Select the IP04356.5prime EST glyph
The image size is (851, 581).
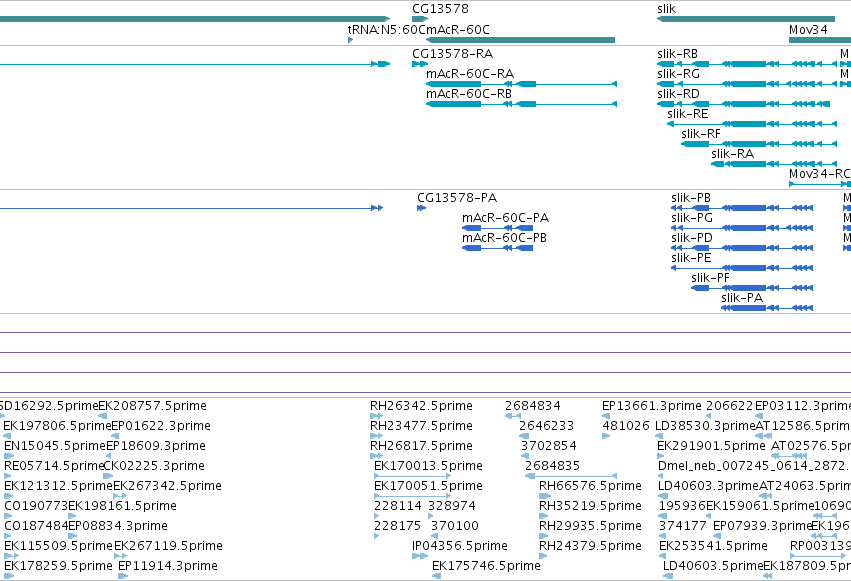click(420, 556)
